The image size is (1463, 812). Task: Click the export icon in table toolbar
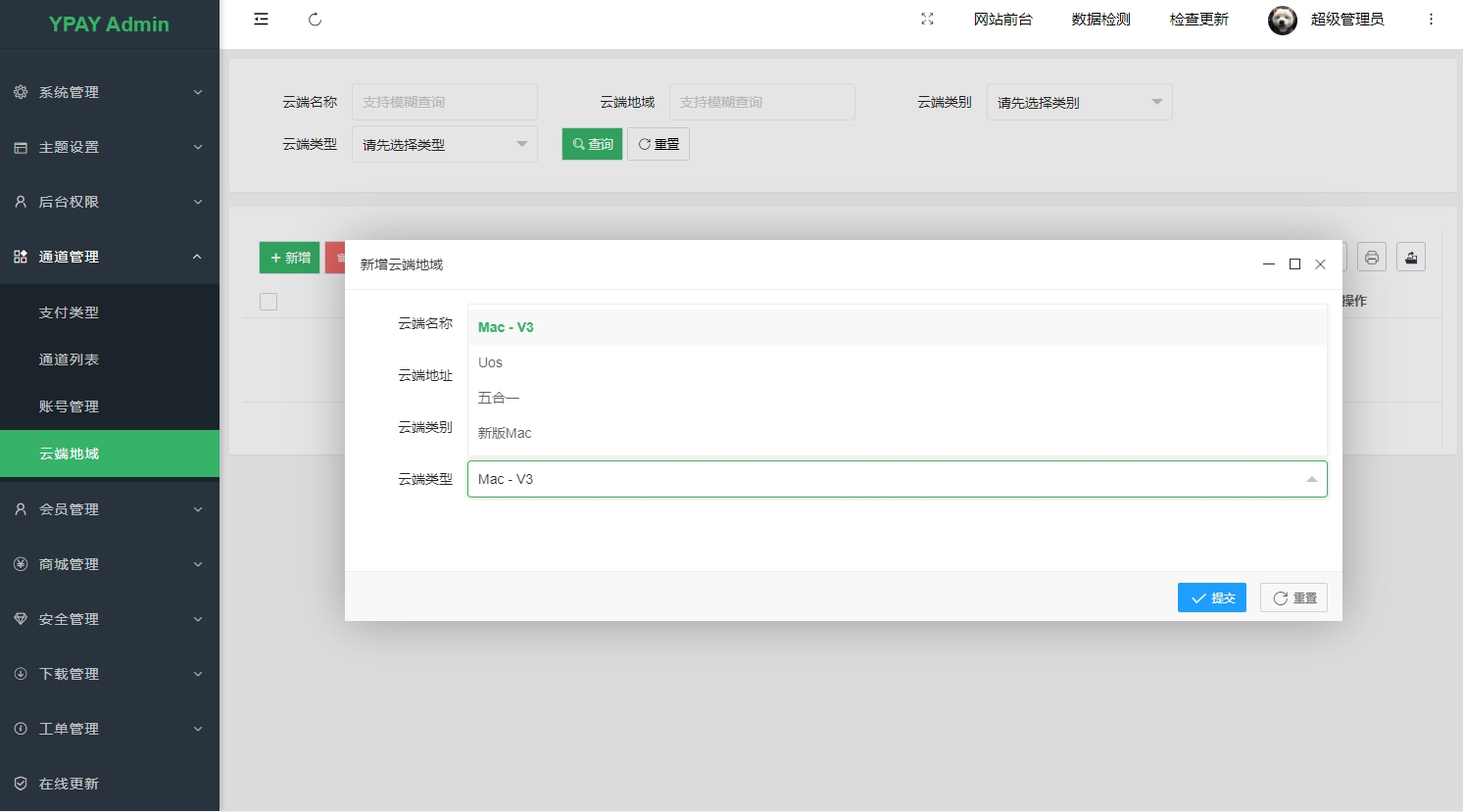1410,258
